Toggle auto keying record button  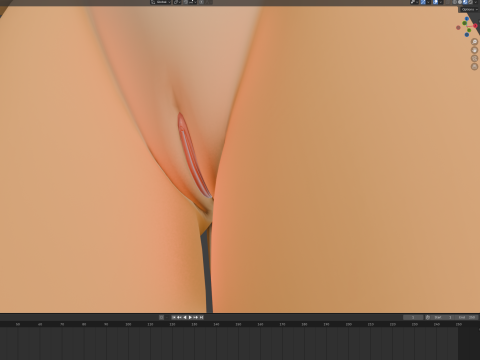pyautogui.click(x=161, y=317)
